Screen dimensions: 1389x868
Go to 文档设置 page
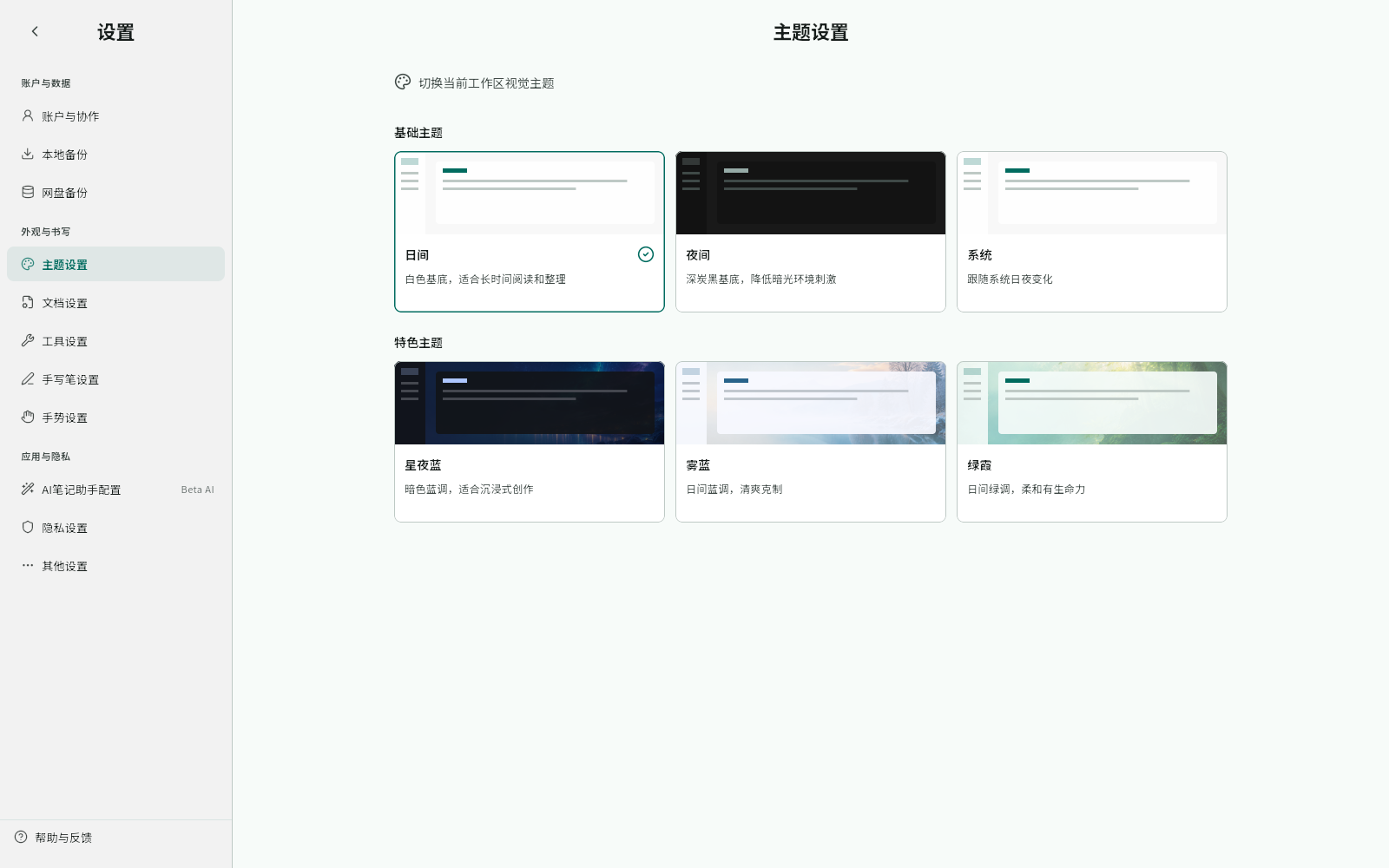pos(115,302)
